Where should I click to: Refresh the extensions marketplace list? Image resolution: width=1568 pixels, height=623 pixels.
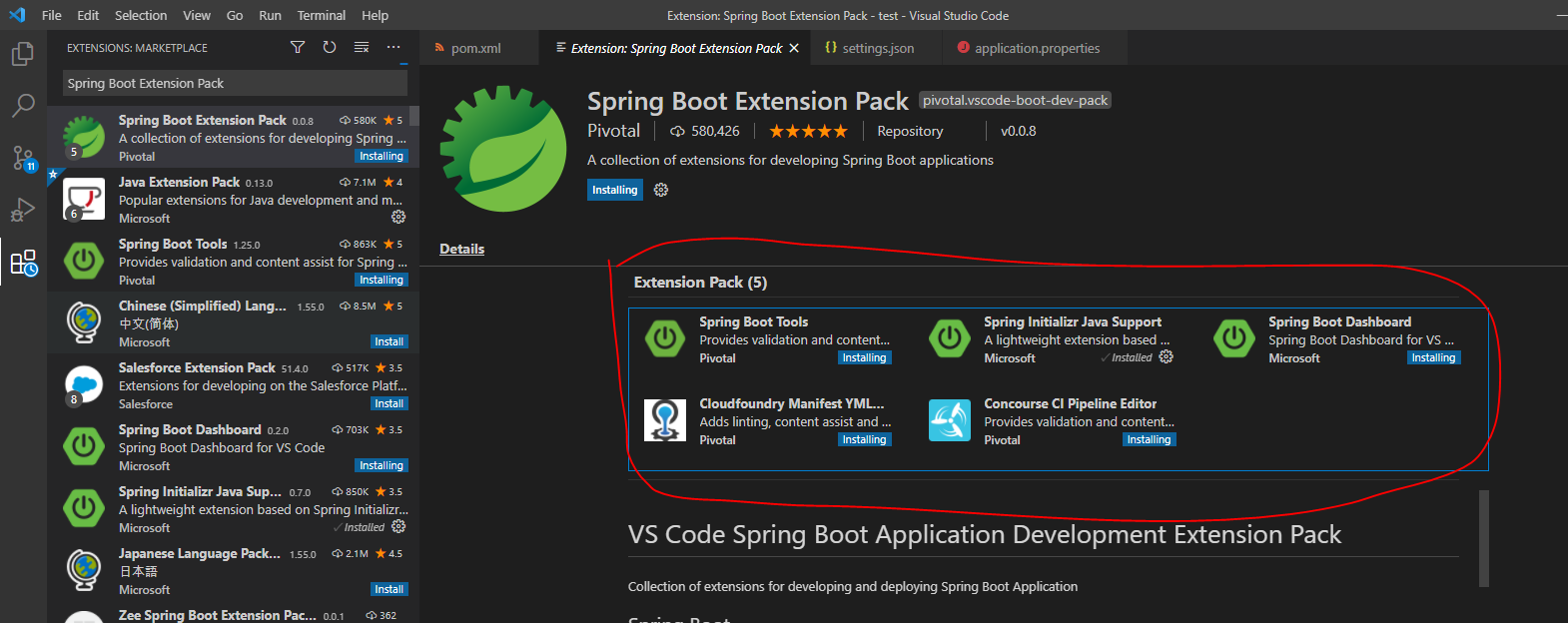coord(330,47)
